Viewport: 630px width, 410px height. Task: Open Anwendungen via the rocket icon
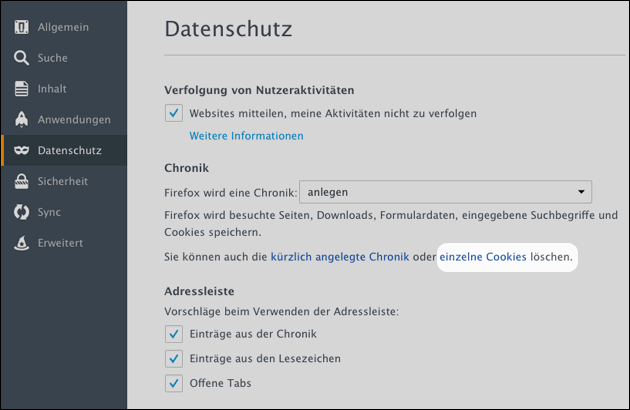coord(21,120)
